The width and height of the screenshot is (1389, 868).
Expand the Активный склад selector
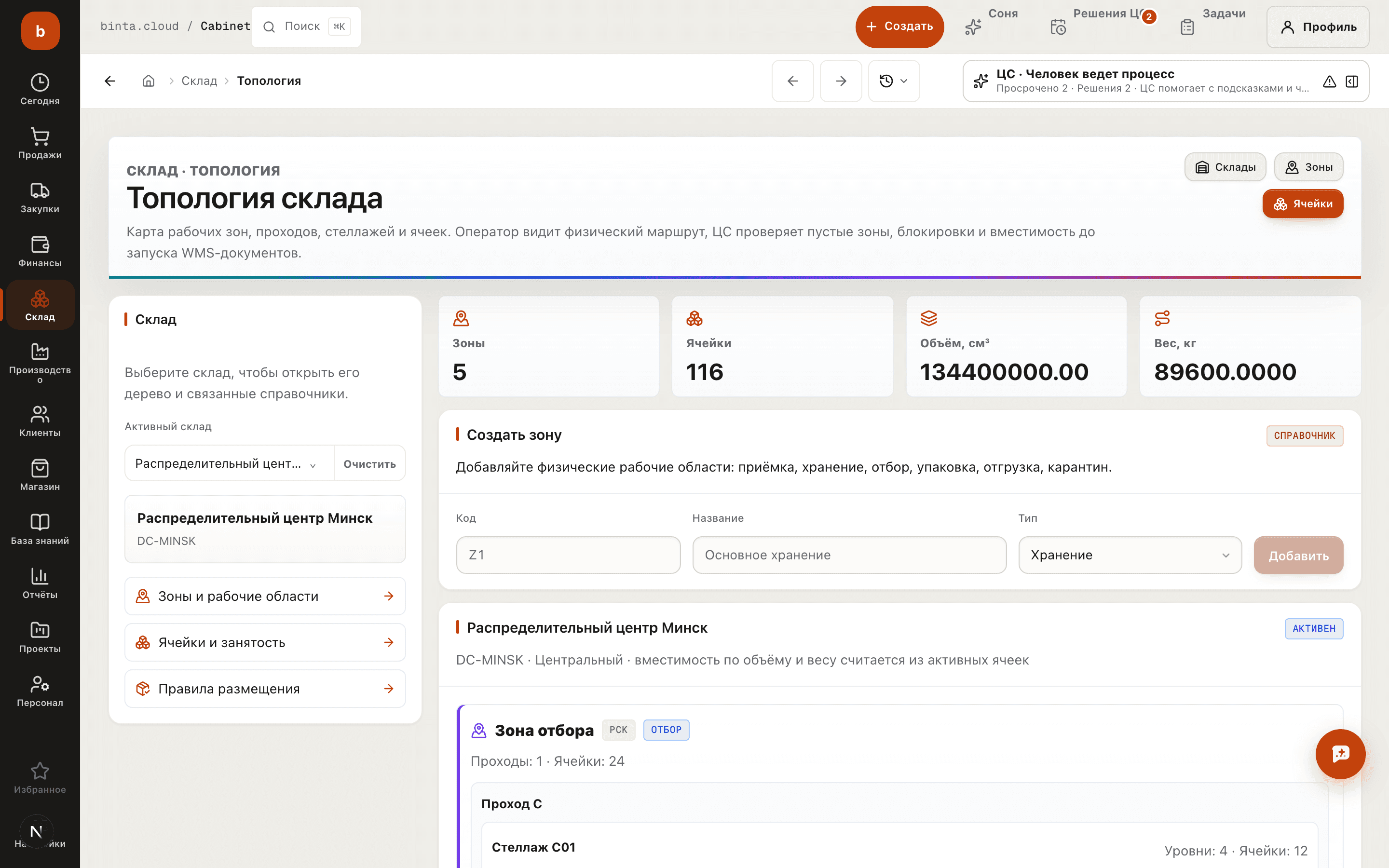pyautogui.click(x=229, y=463)
